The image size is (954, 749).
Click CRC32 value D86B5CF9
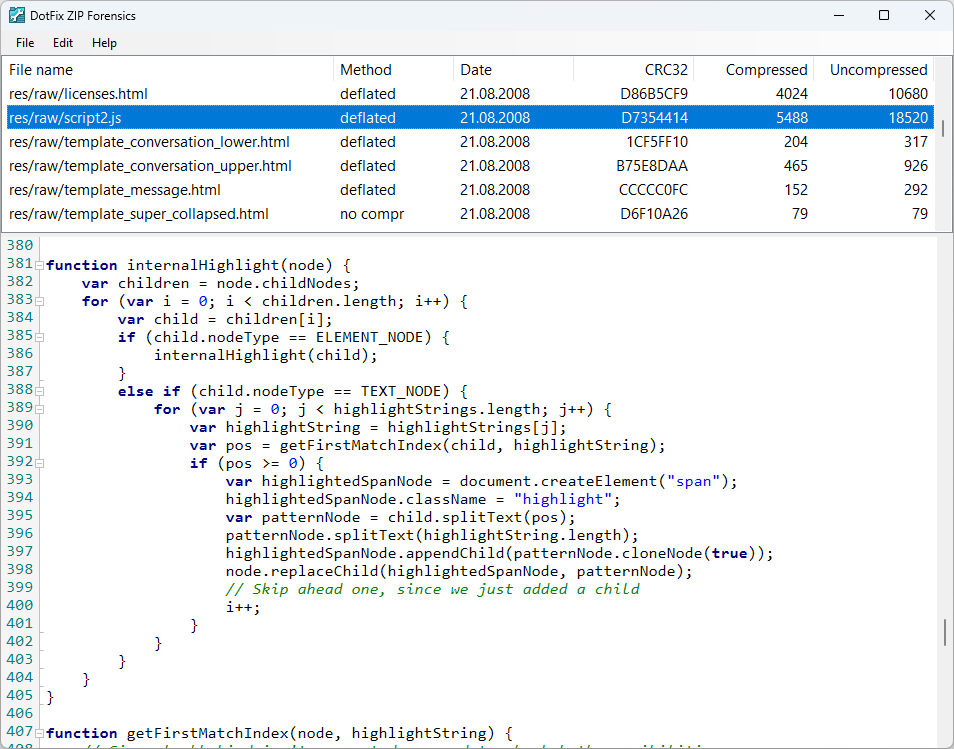654,94
